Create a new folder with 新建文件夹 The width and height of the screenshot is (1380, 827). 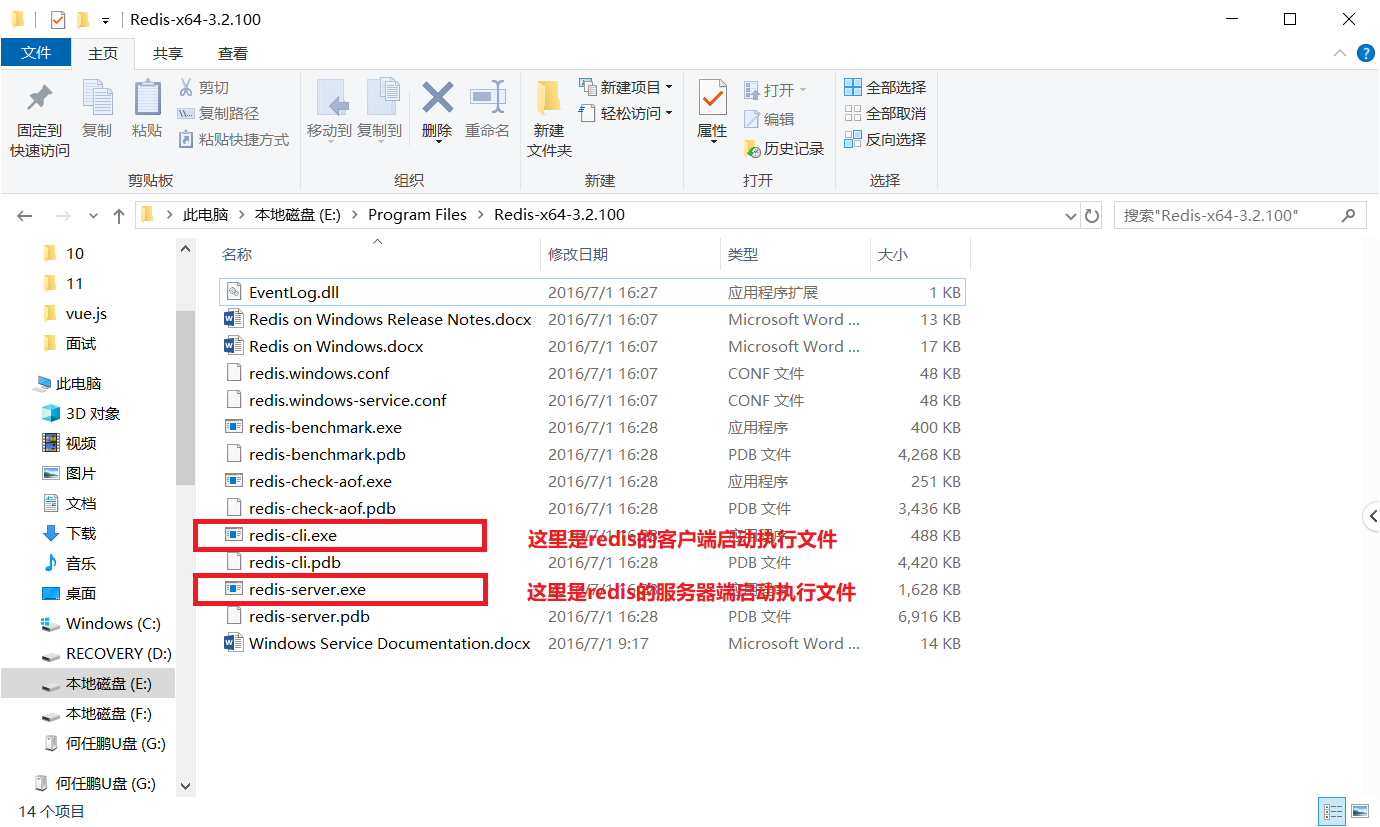pyautogui.click(x=549, y=118)
